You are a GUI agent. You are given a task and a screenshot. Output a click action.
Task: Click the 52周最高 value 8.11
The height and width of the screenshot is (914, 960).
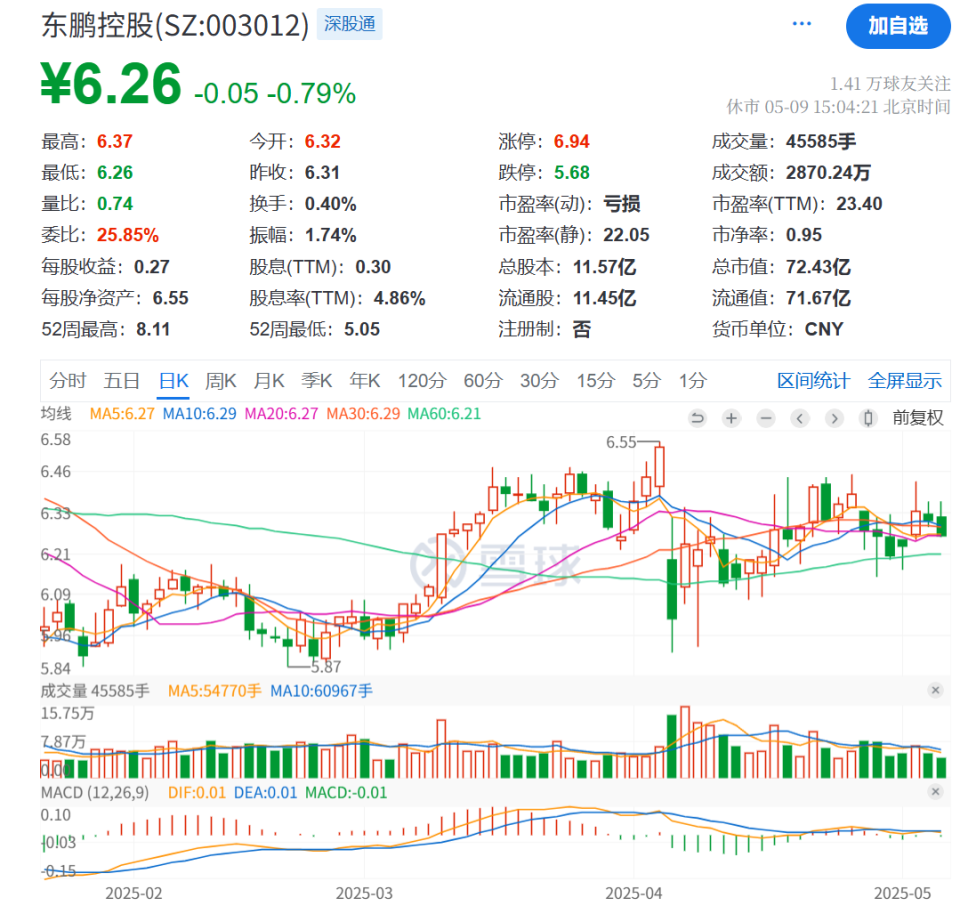click(x=153, y=329)
